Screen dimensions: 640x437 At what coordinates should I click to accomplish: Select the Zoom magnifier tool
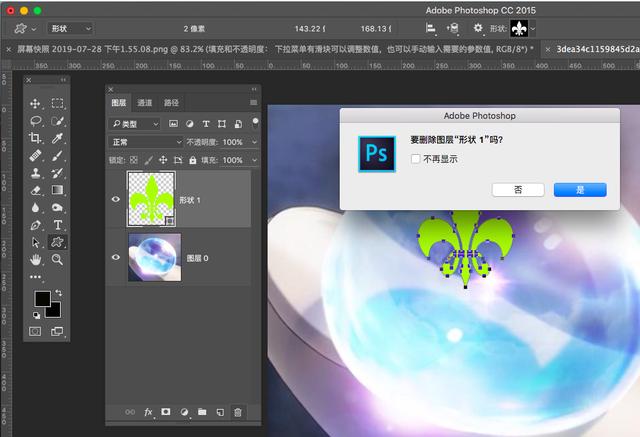[57, 260]
